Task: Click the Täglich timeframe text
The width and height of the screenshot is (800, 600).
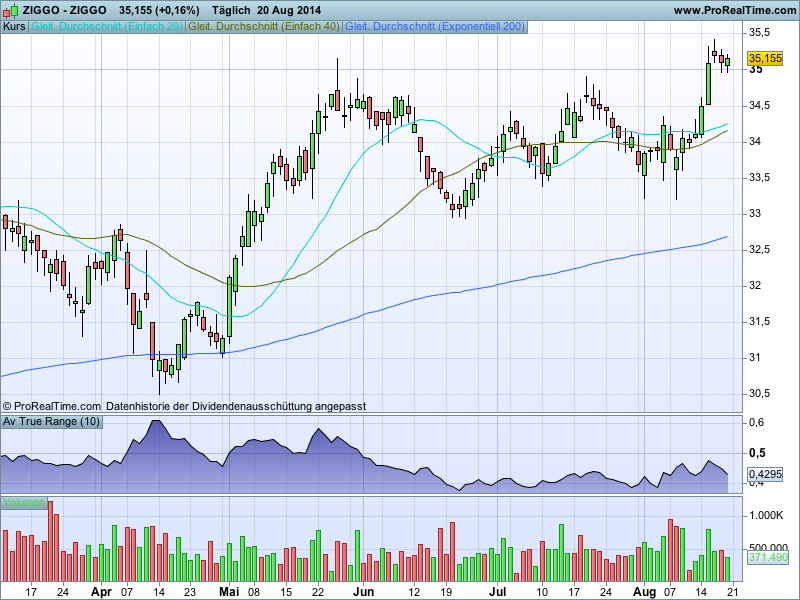Action: pyautogui.click(x=231, y=10)
